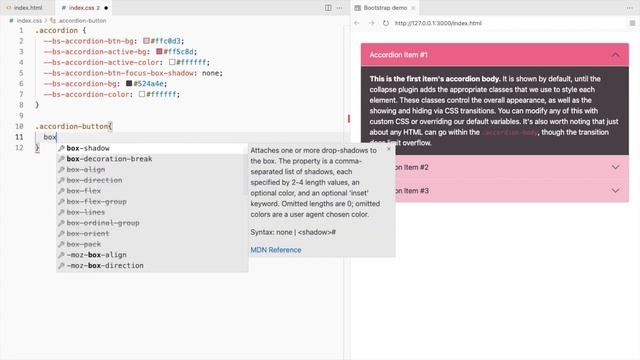This screenshot has width=640, height=360.
Task: Go back in the preview browser
Action: click(x=357, y=23)
